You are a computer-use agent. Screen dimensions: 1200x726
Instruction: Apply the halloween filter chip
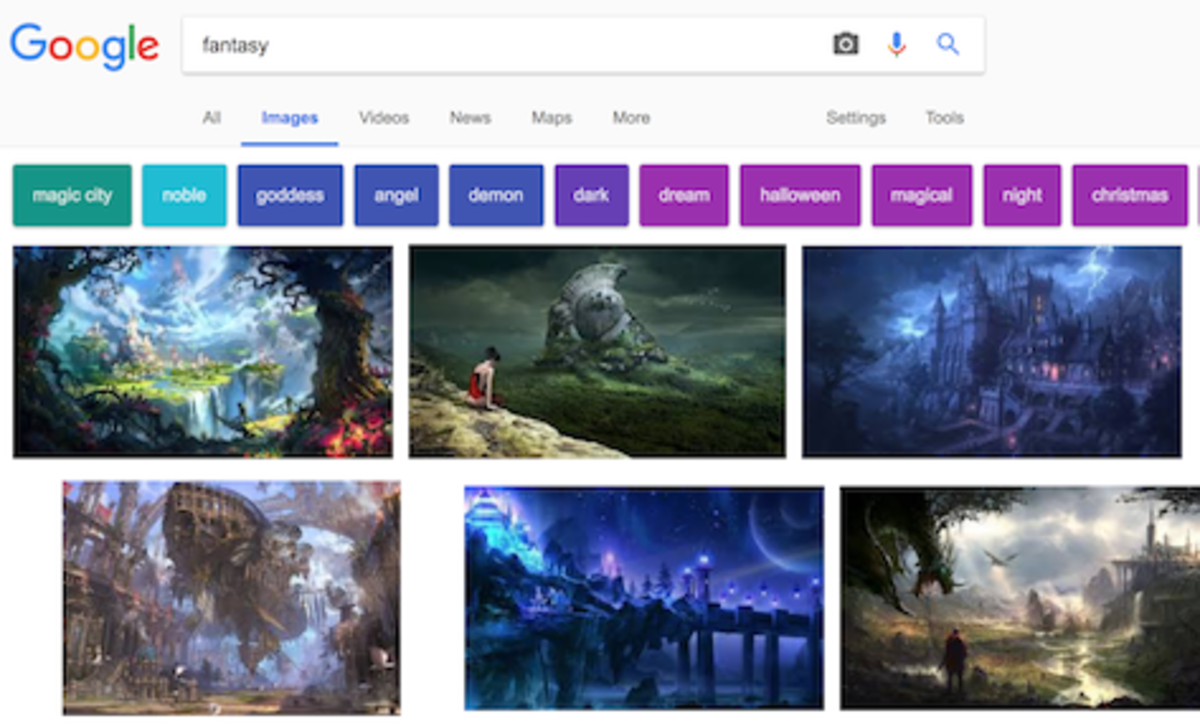point(800,195)
